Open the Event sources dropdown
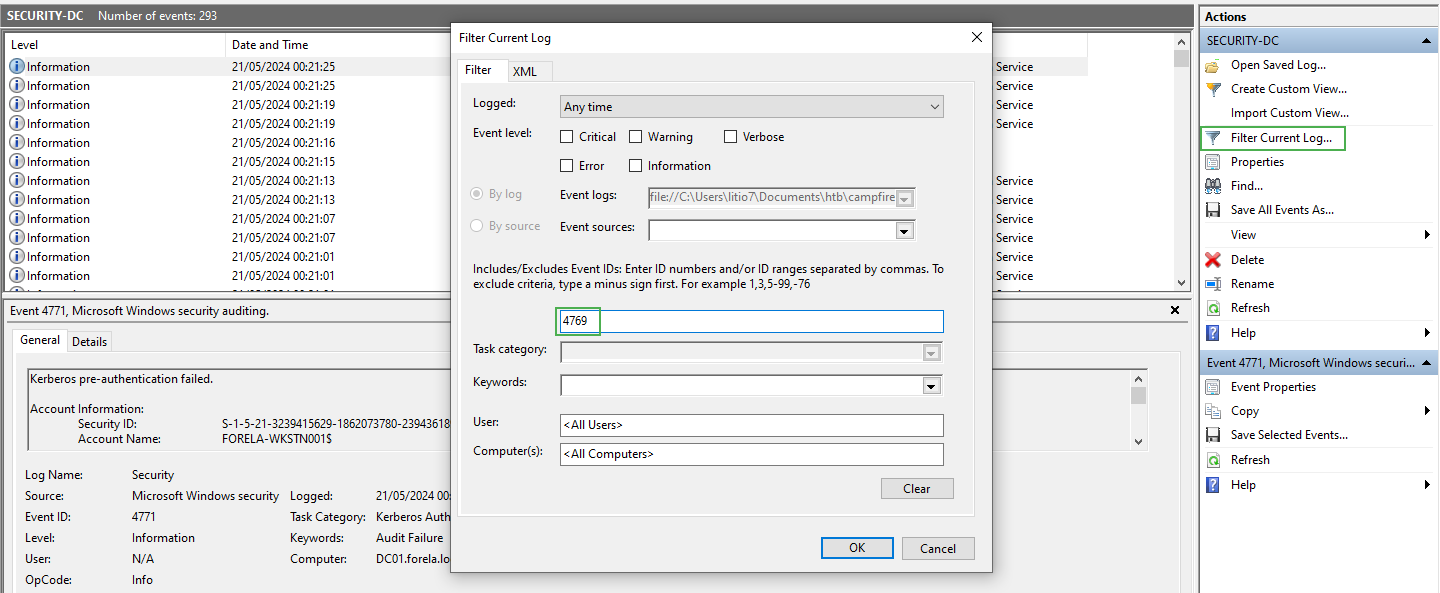Viewport: 1440px width, 593px height. coord(905,230)
